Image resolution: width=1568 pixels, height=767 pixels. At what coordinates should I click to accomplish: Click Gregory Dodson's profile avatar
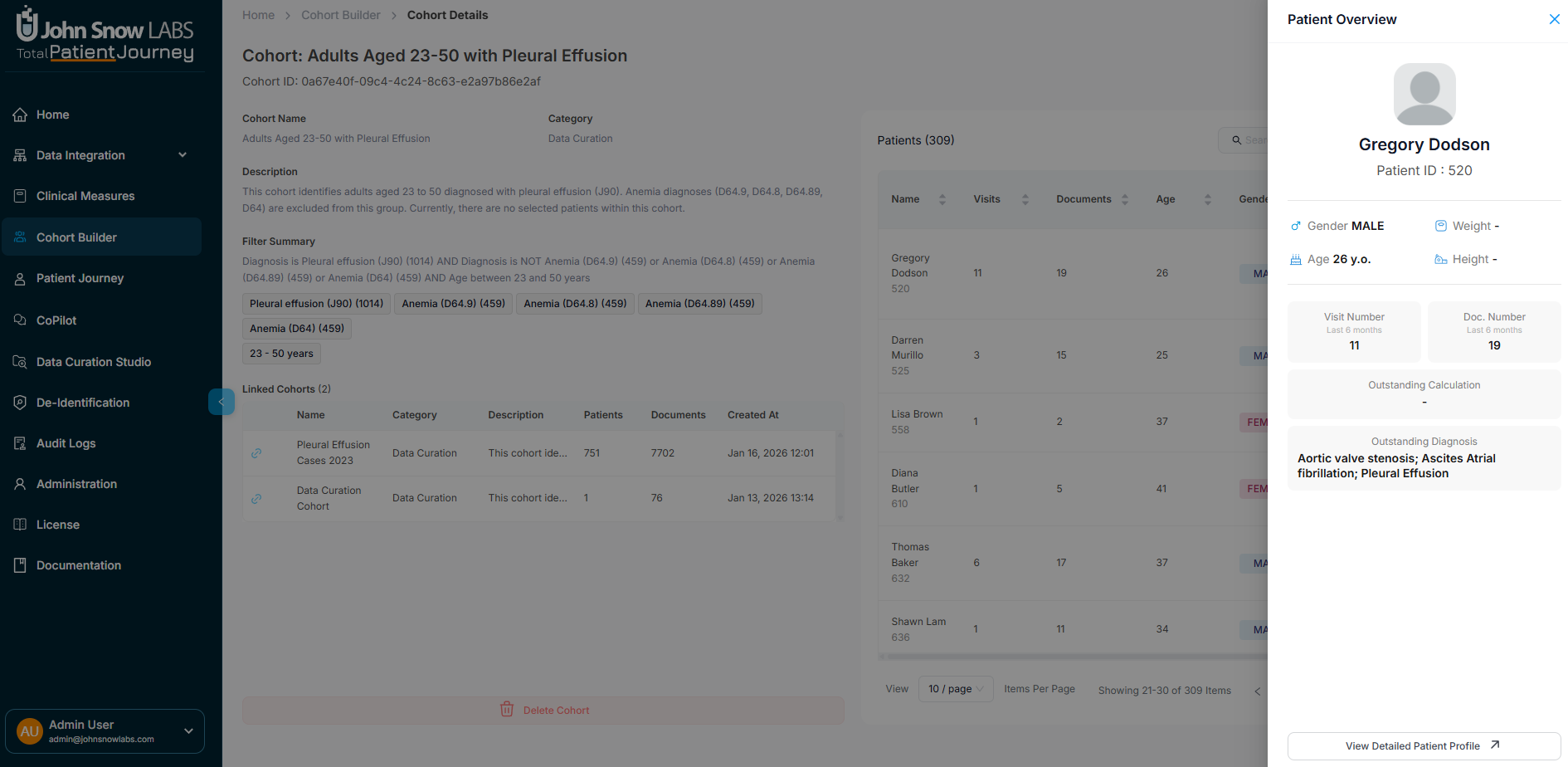tap(1424, 95)
